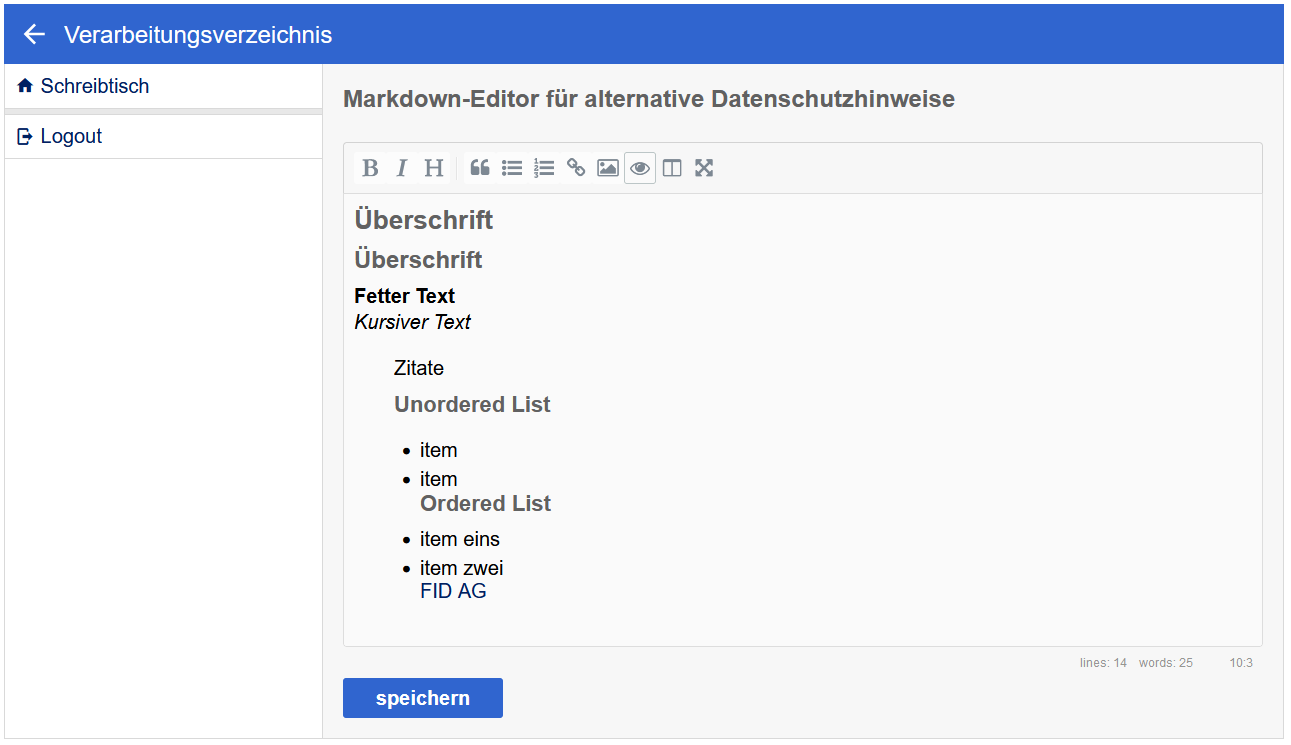The height and width of the screenshot is (745, 1291).
Task: Insert an image using the picture icon
Action: click(608, 168)
